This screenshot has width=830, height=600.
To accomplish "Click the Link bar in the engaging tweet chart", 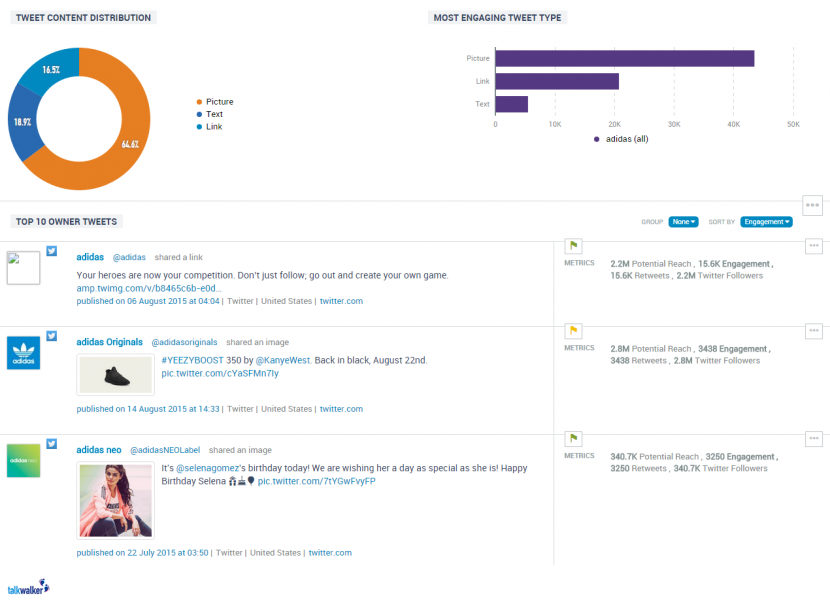I will pyautogui.click(x=557, y=81).
